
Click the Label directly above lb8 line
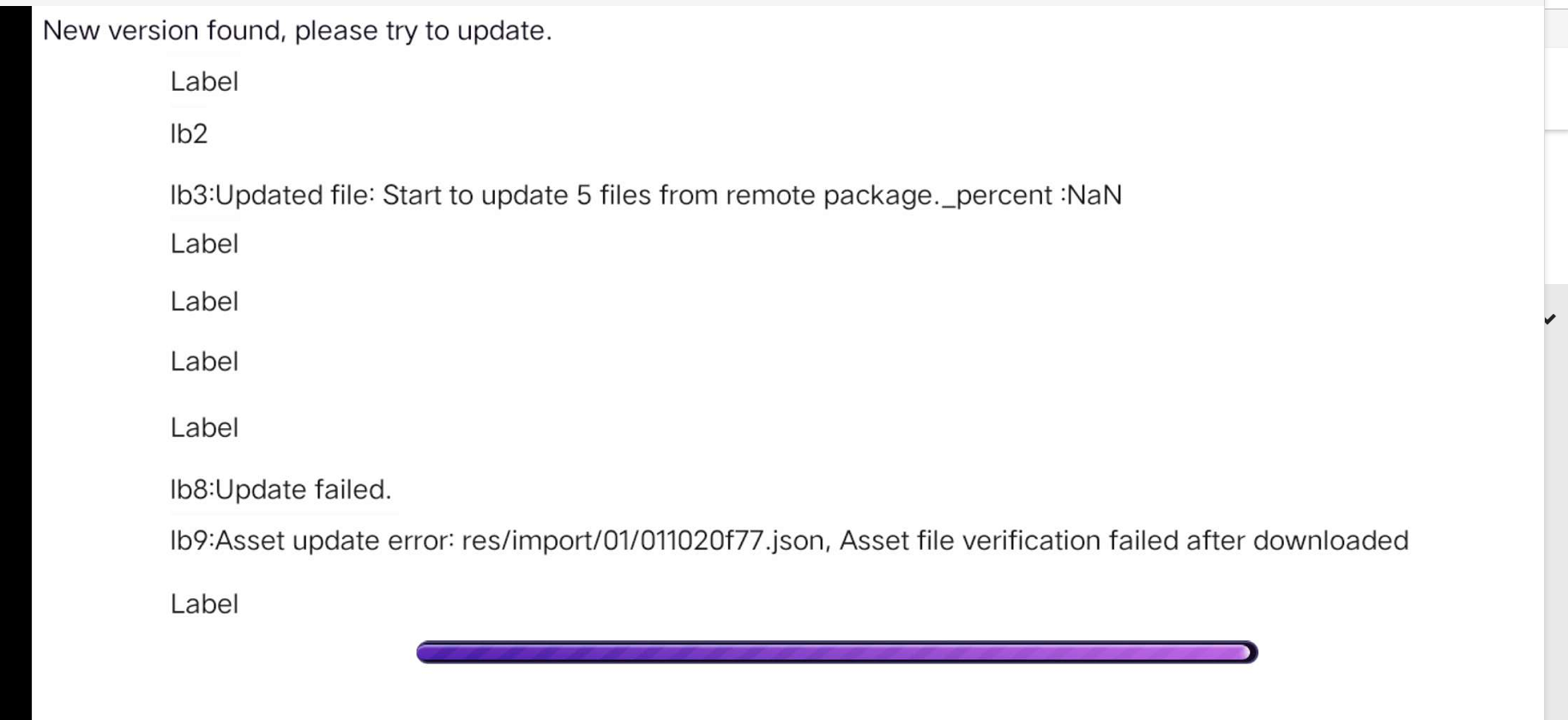[x=204, y=427]
